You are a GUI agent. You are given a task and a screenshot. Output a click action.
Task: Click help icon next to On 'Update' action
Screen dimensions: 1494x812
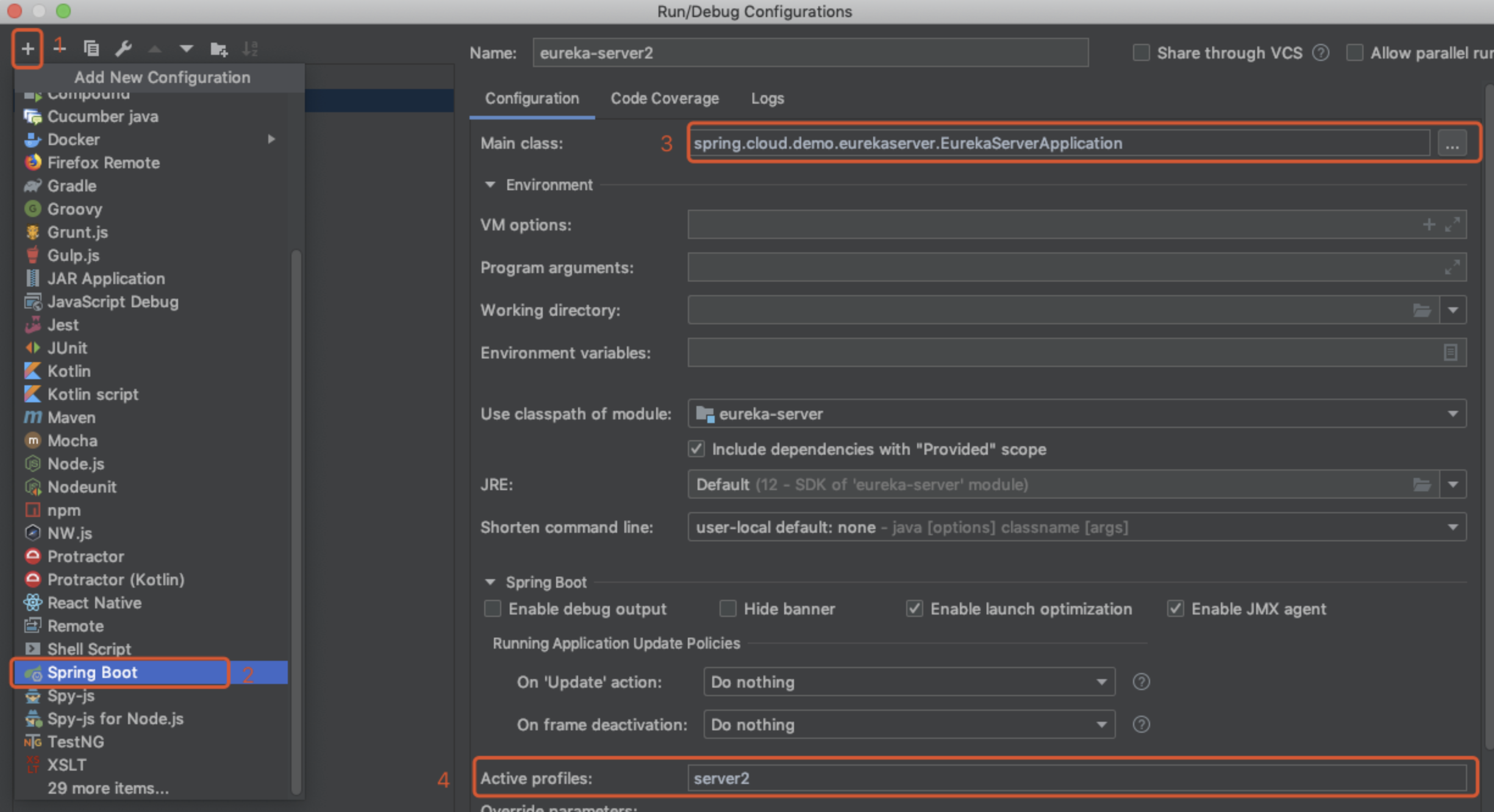coord(1141,682)
